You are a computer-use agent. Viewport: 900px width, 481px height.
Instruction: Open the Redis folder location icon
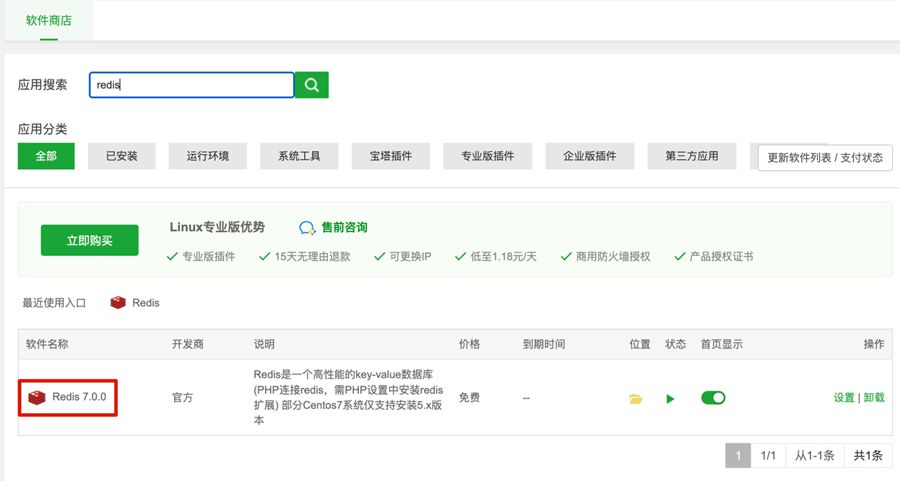tap(635, 398)
